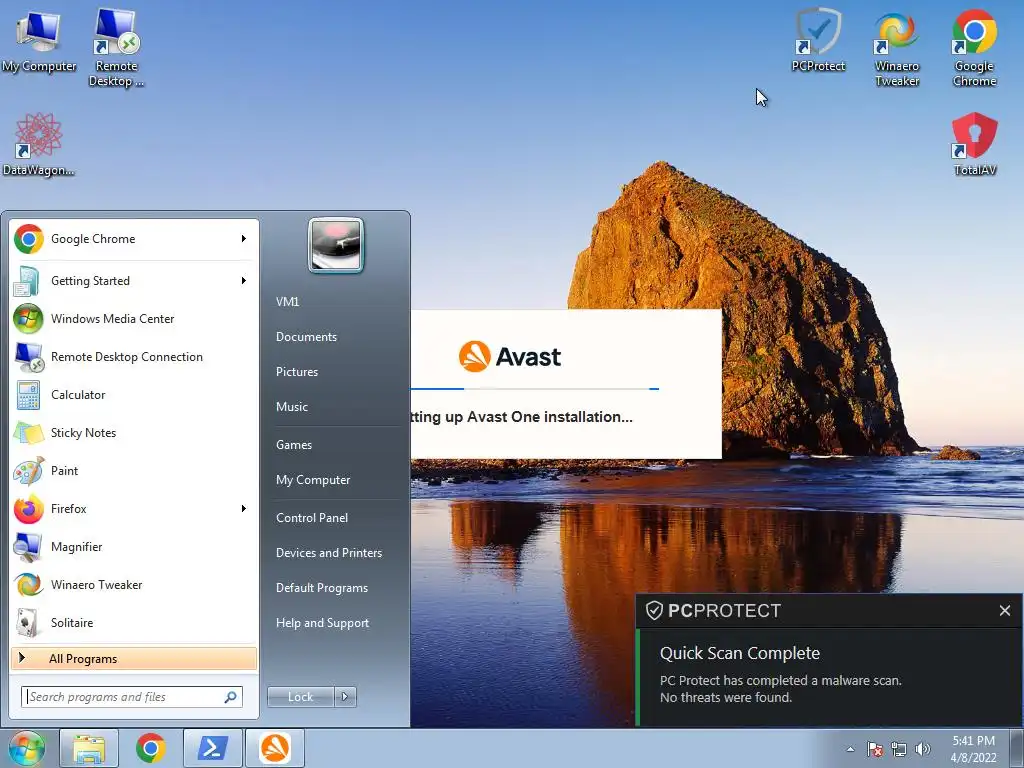Open Chrome from the taskbar
This screenshot has height=768, width=1024.
point(151,748)
